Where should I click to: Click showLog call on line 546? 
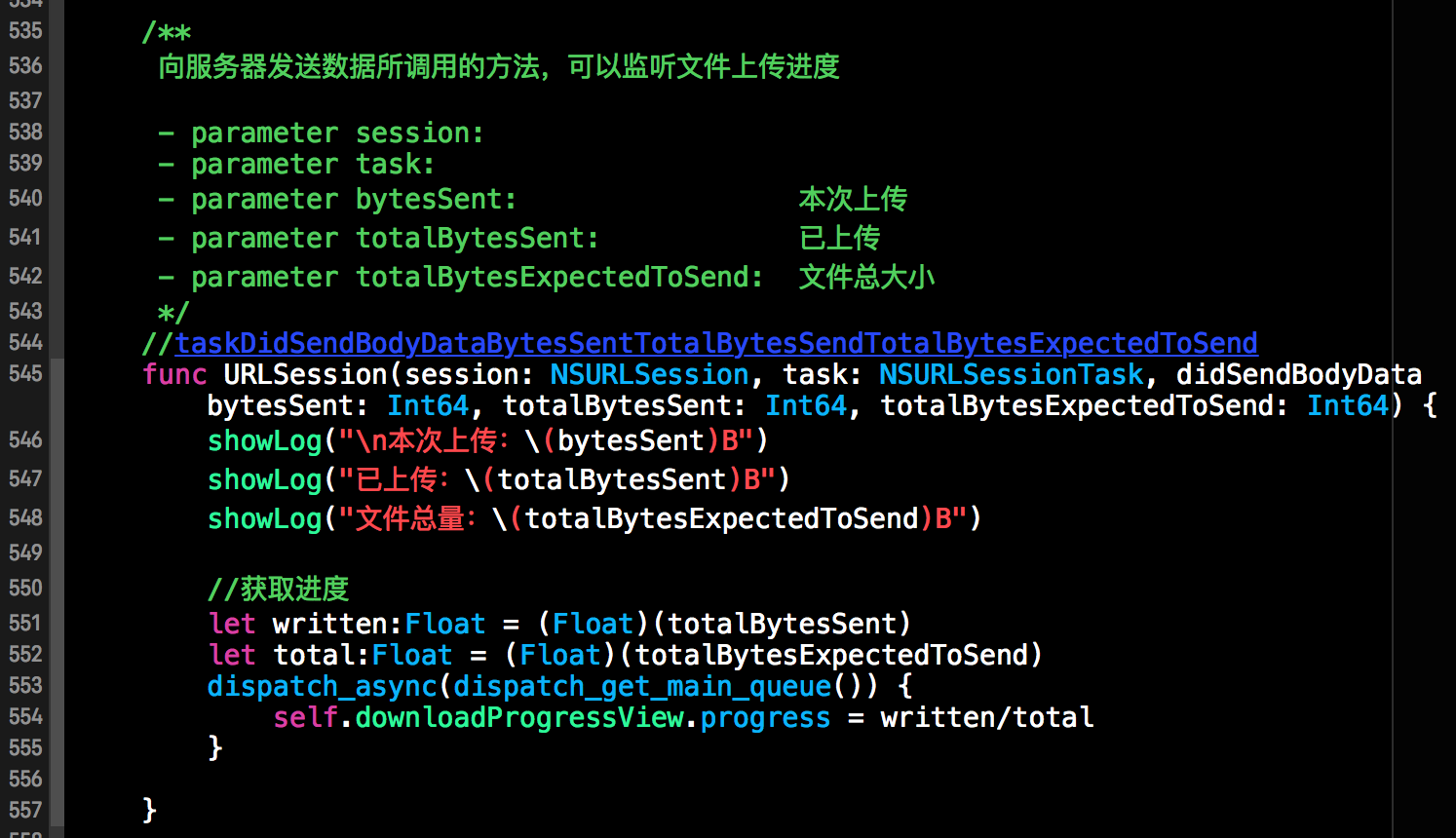[x=264, y=440]
